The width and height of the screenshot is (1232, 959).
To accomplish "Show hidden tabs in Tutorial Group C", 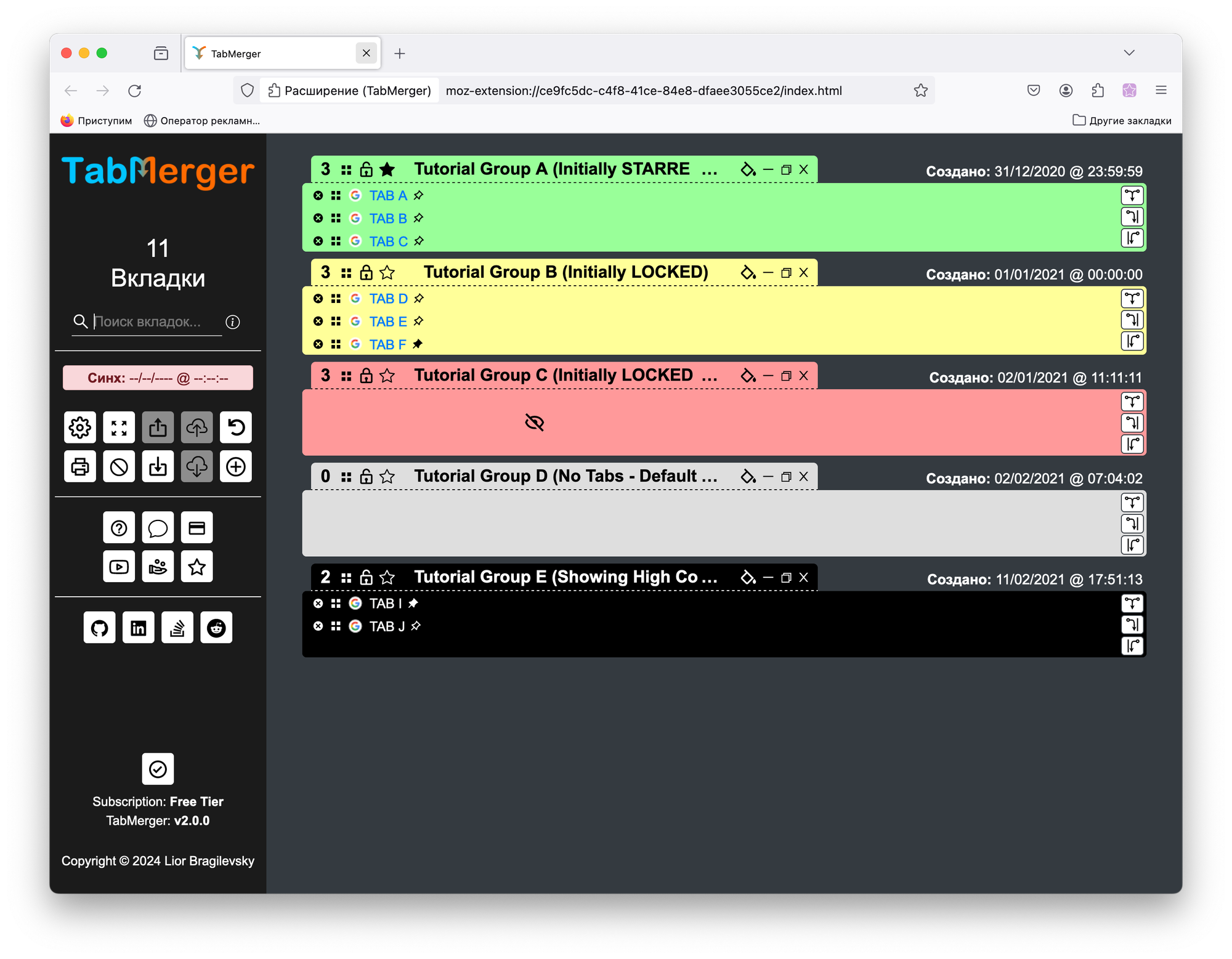I will 534,423.
